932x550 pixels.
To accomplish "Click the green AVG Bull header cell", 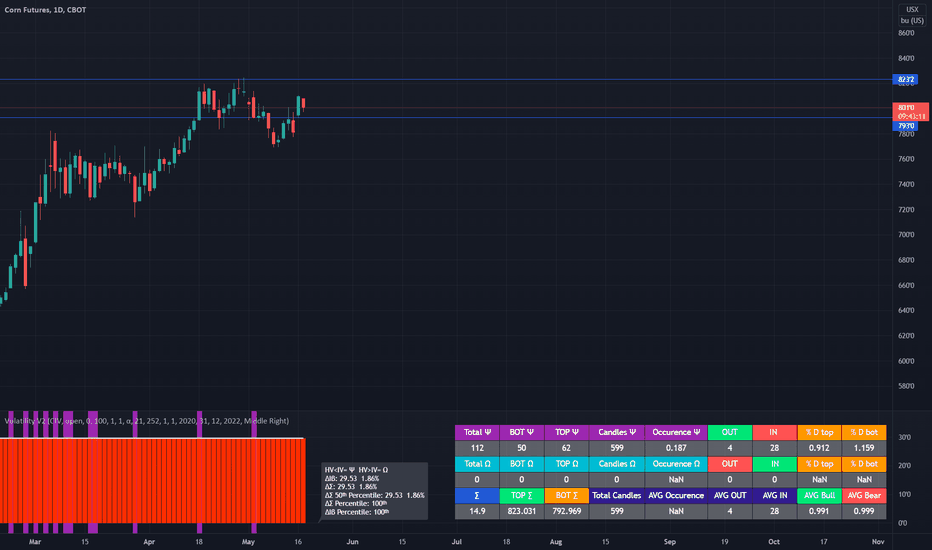I will tap(819, 495).
